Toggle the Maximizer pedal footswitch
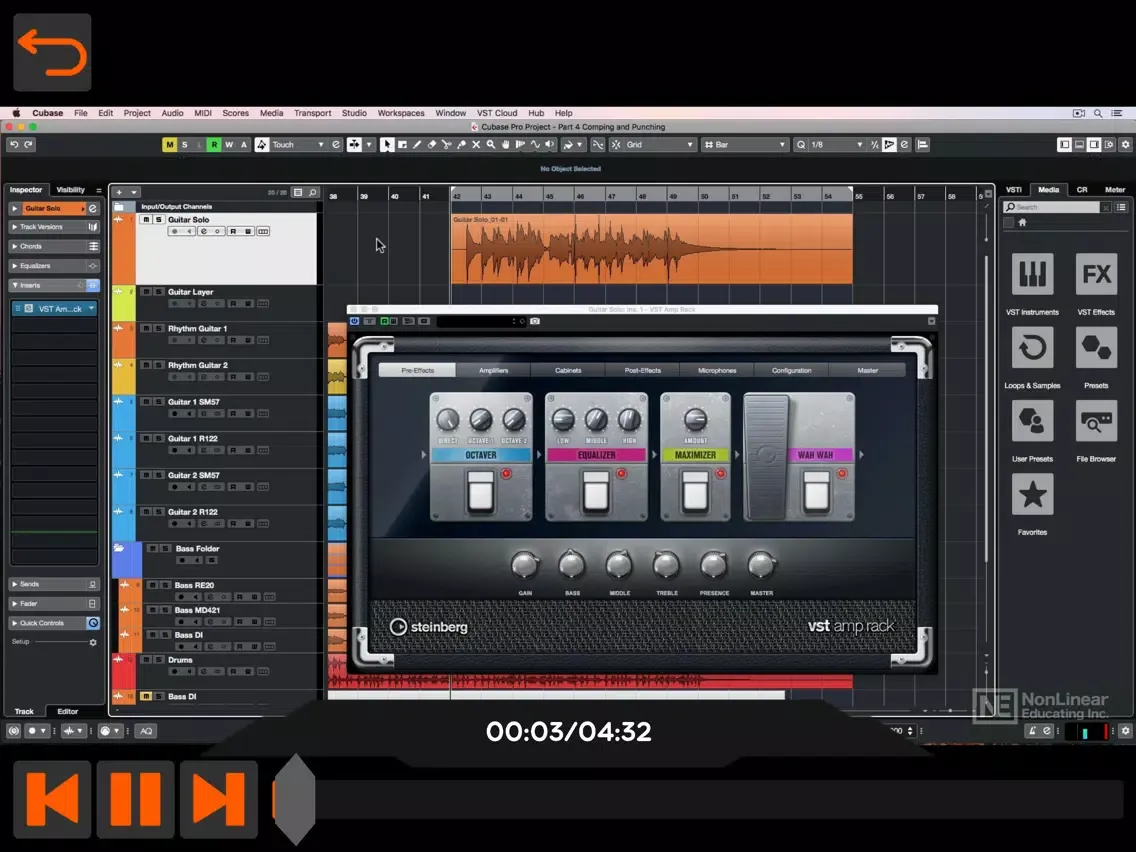The image size is (1136, 852). 695,493
